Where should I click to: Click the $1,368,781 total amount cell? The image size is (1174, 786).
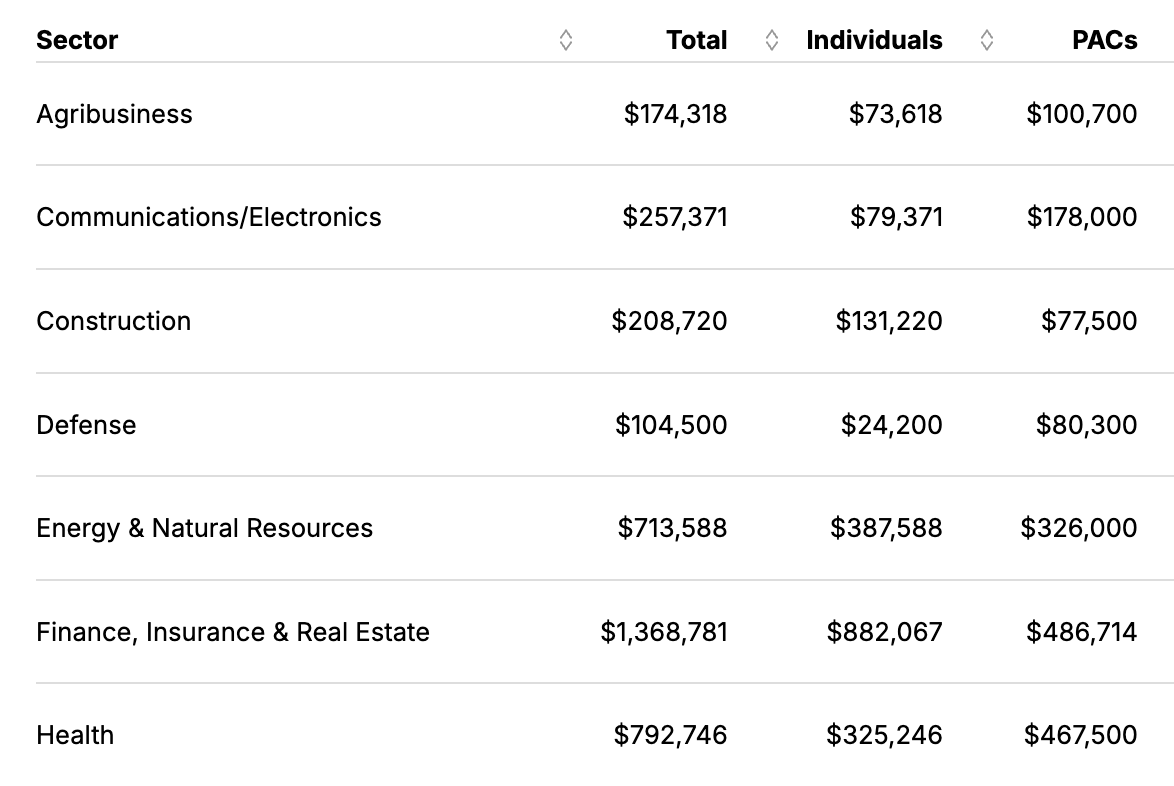(x=664, y=632)
